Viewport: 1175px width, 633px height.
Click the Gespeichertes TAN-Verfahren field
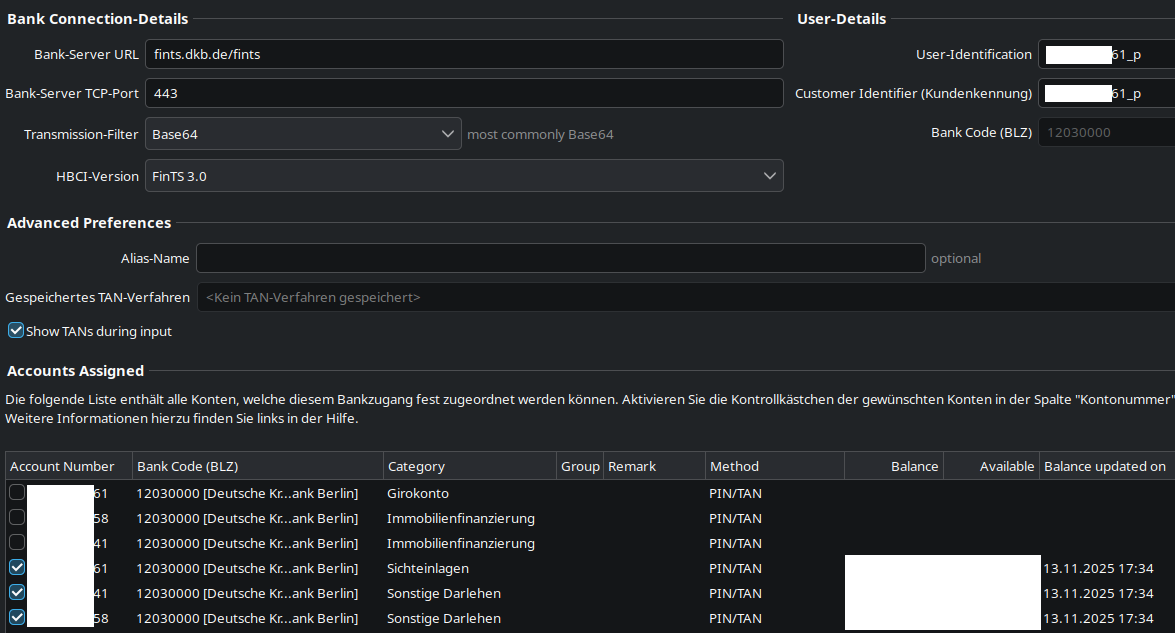tap(685, 297)
